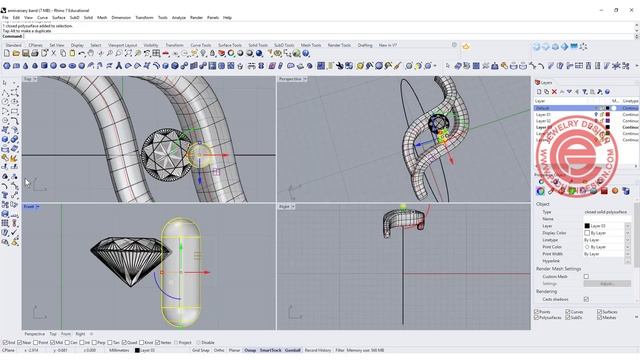Open the Curve menu
Image resolution: width=640 pixels, height=360 pixels.
click(42, 18)
